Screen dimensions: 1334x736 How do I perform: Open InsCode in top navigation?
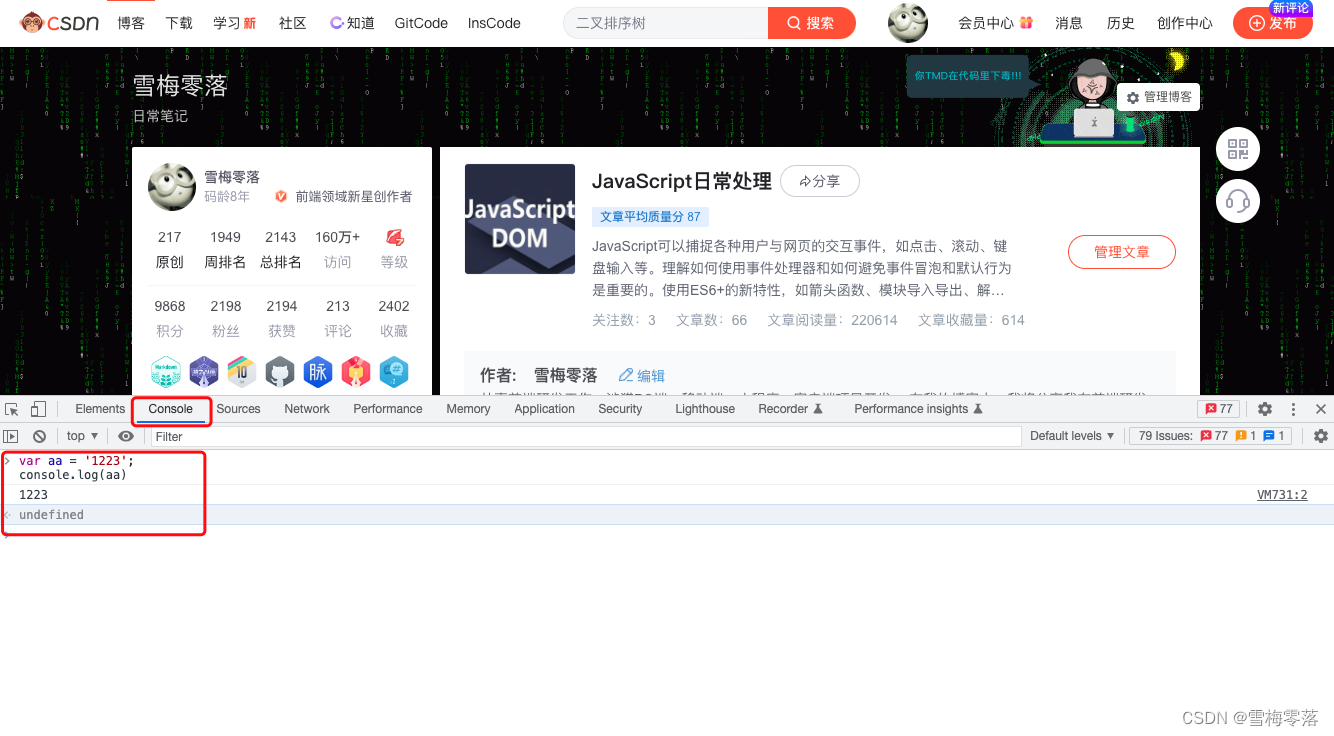(494, 23)
